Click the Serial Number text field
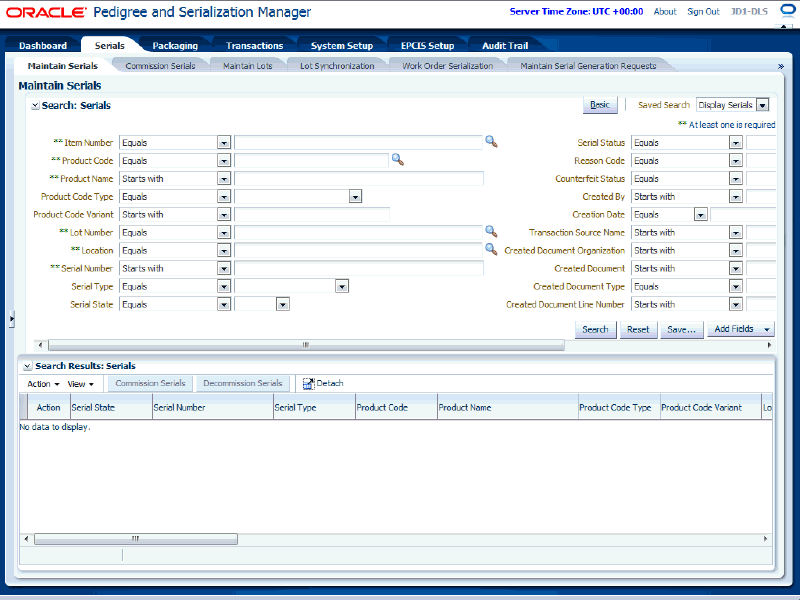Screen dimensions: 800x600 tap(359, 268)
